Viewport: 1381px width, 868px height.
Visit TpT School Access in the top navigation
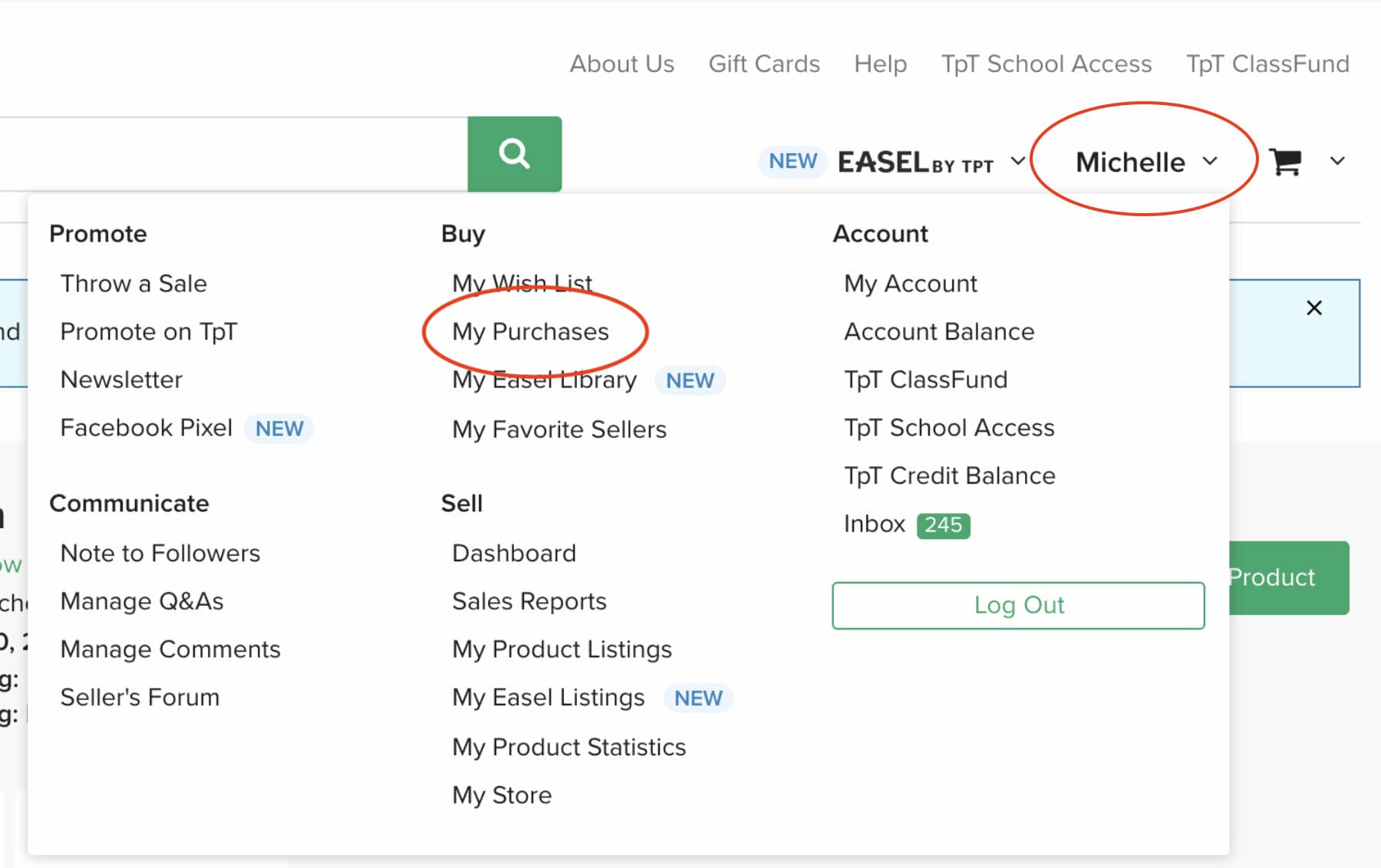click(1046, 64)
